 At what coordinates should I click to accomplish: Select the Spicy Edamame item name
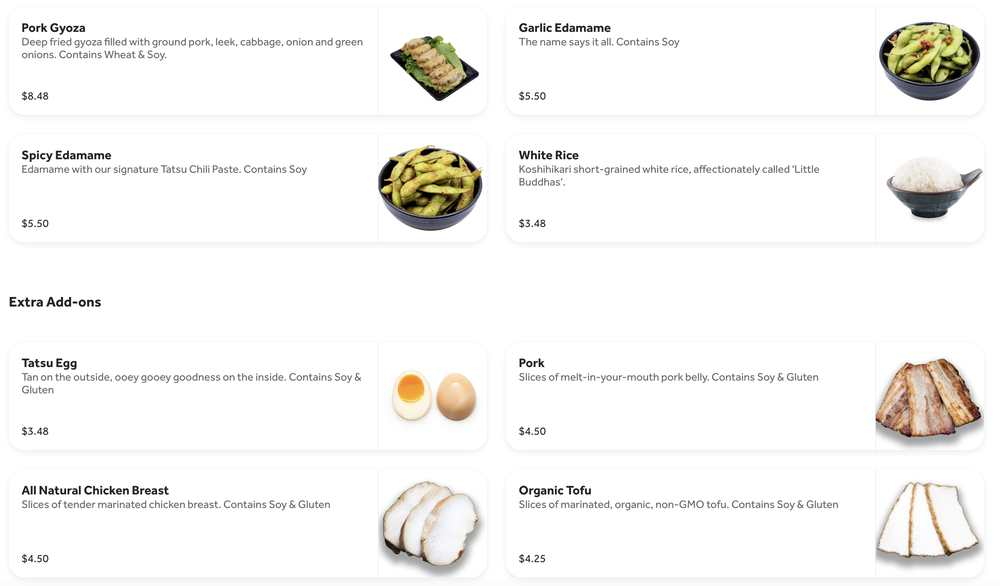(66, 155)
